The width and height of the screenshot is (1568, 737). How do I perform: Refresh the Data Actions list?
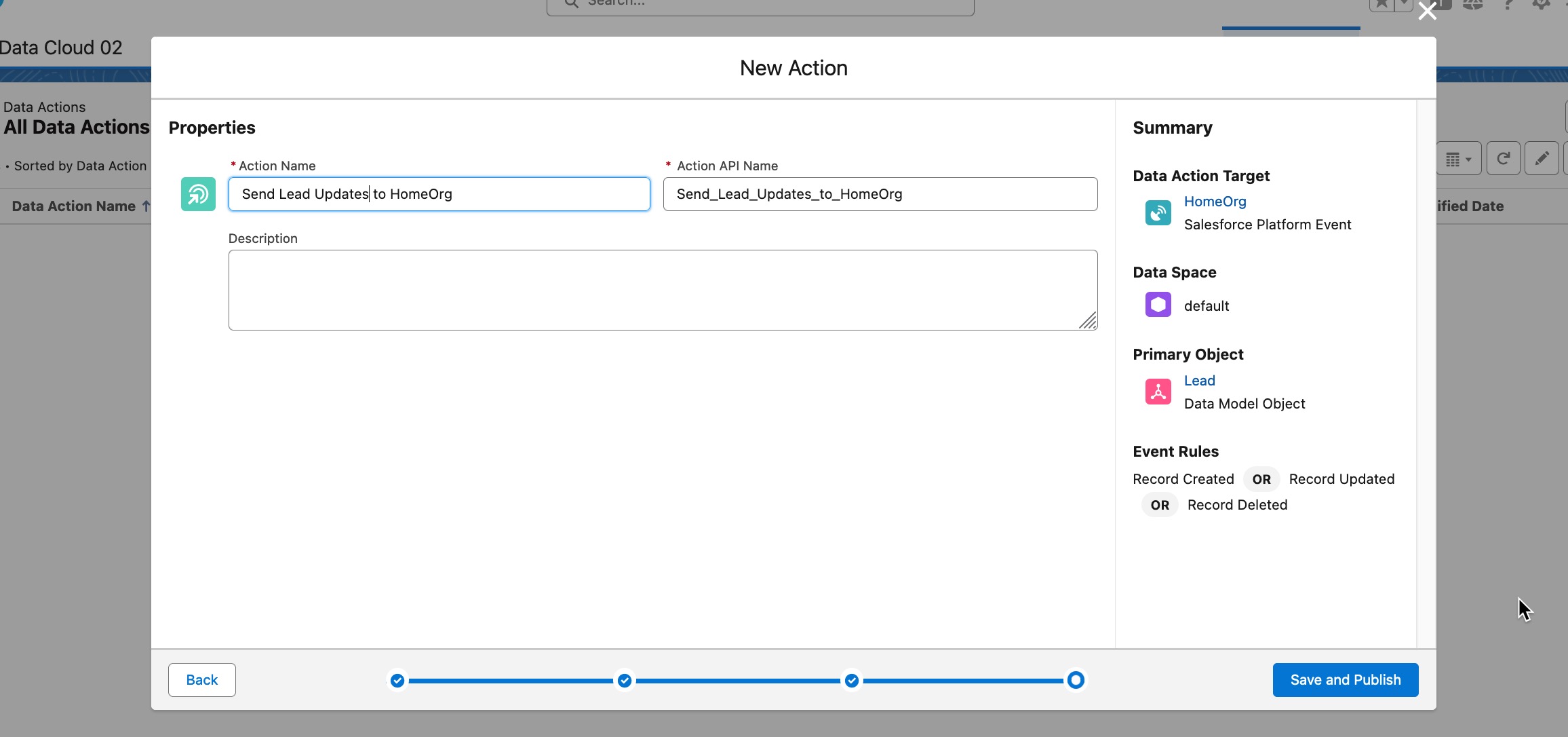point(1503,159)
